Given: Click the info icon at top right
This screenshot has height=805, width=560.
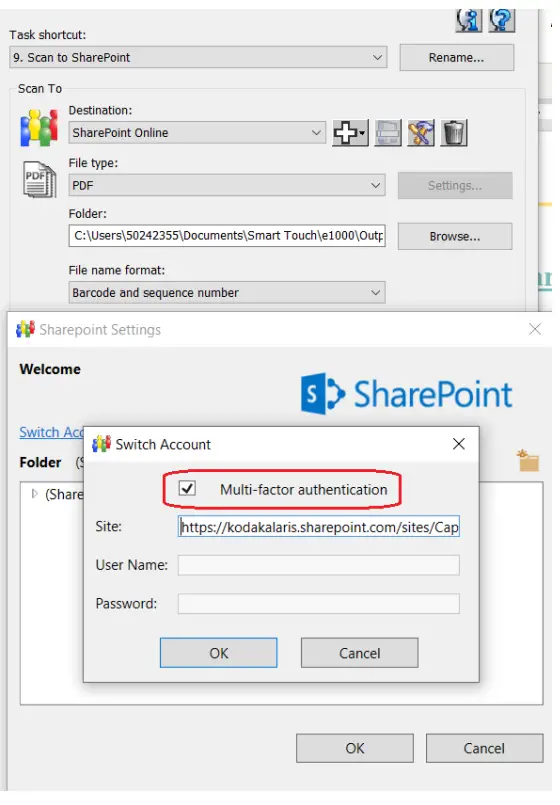Looking at the screenshot, I should point(468,21).
